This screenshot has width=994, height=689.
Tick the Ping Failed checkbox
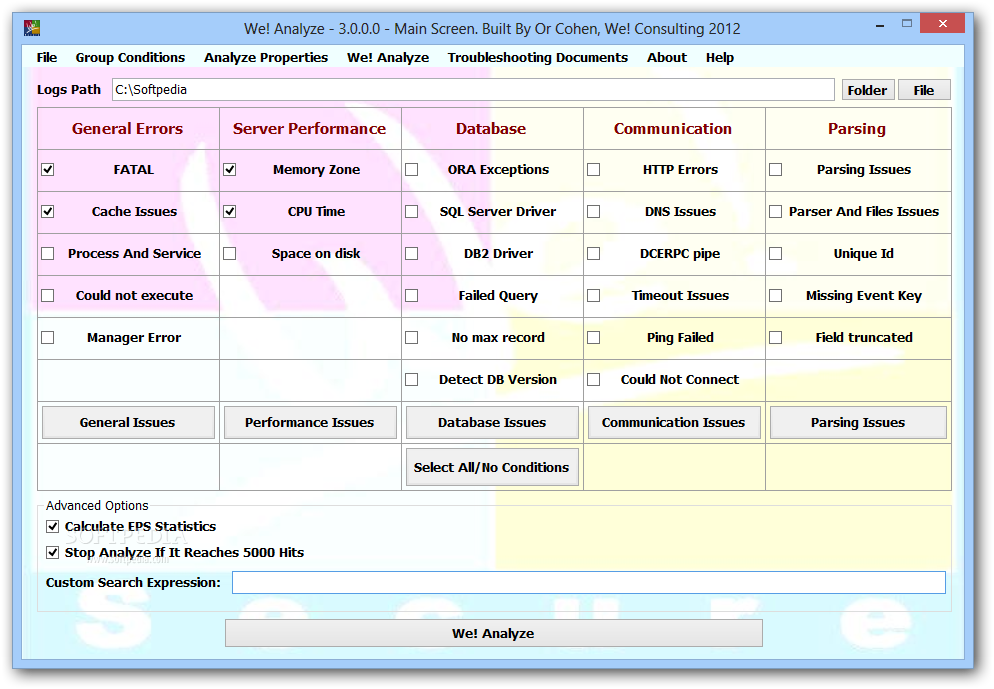click(x=594, y=338)
